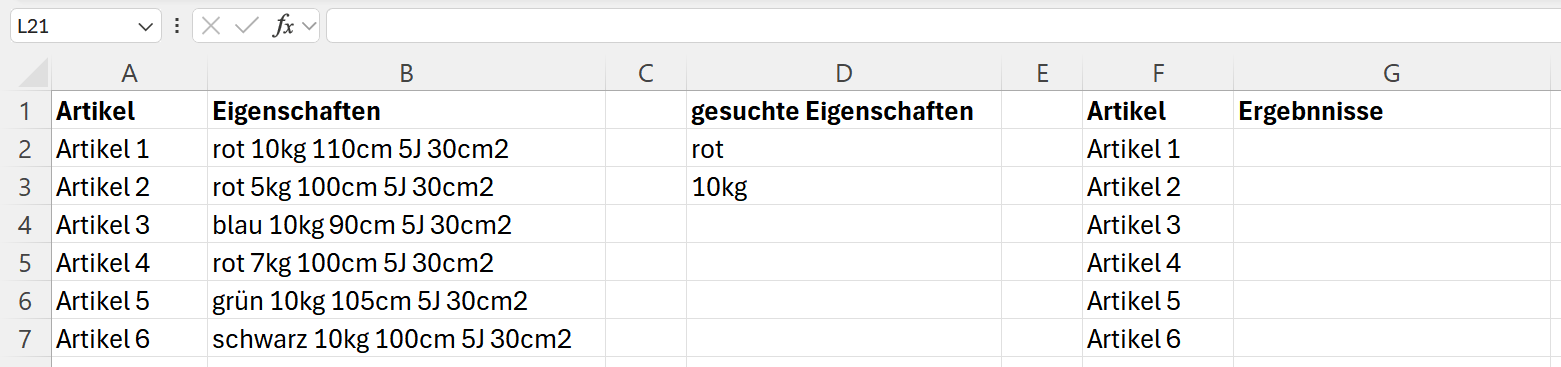Click the Cancel X icon in formula bar
This screenshot has height=367, width=1561.
tap(210, 27)
